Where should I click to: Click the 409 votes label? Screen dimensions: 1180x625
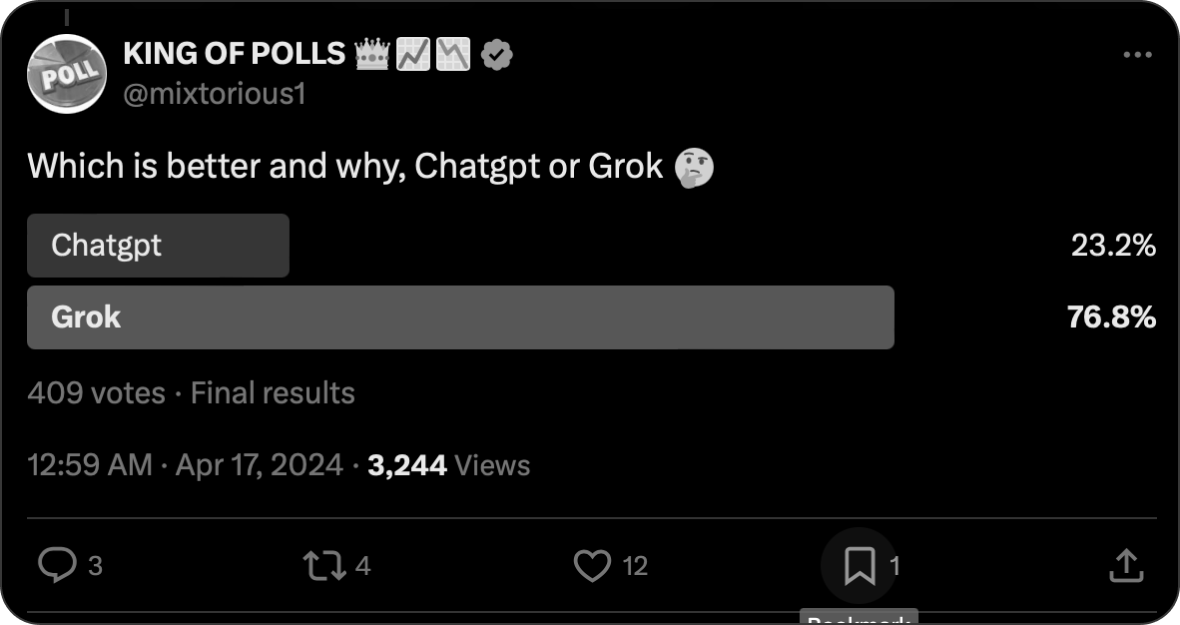pos(96,393)
